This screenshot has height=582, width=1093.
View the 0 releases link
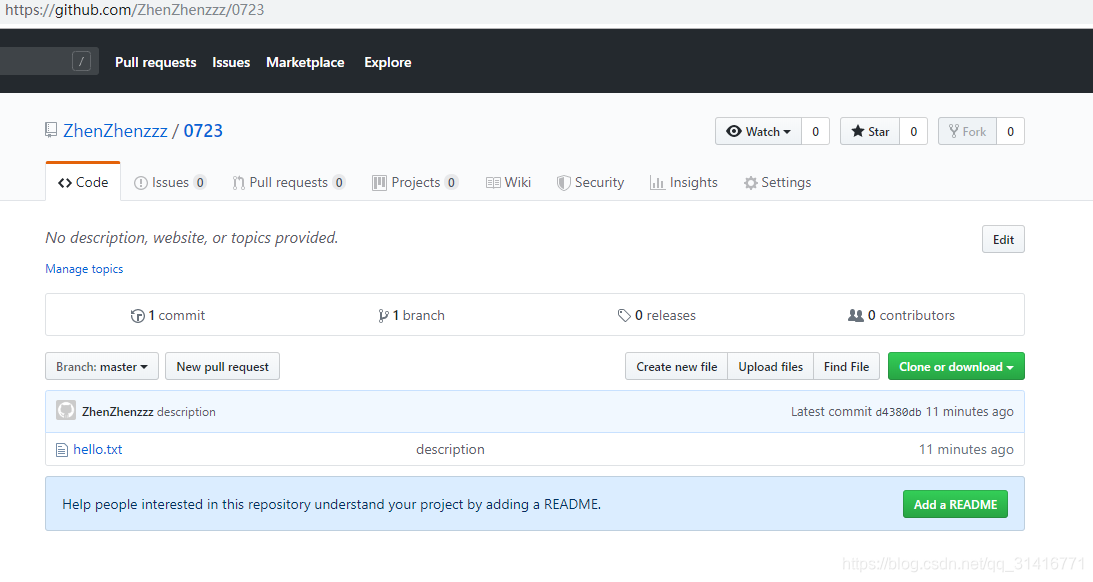657,316
